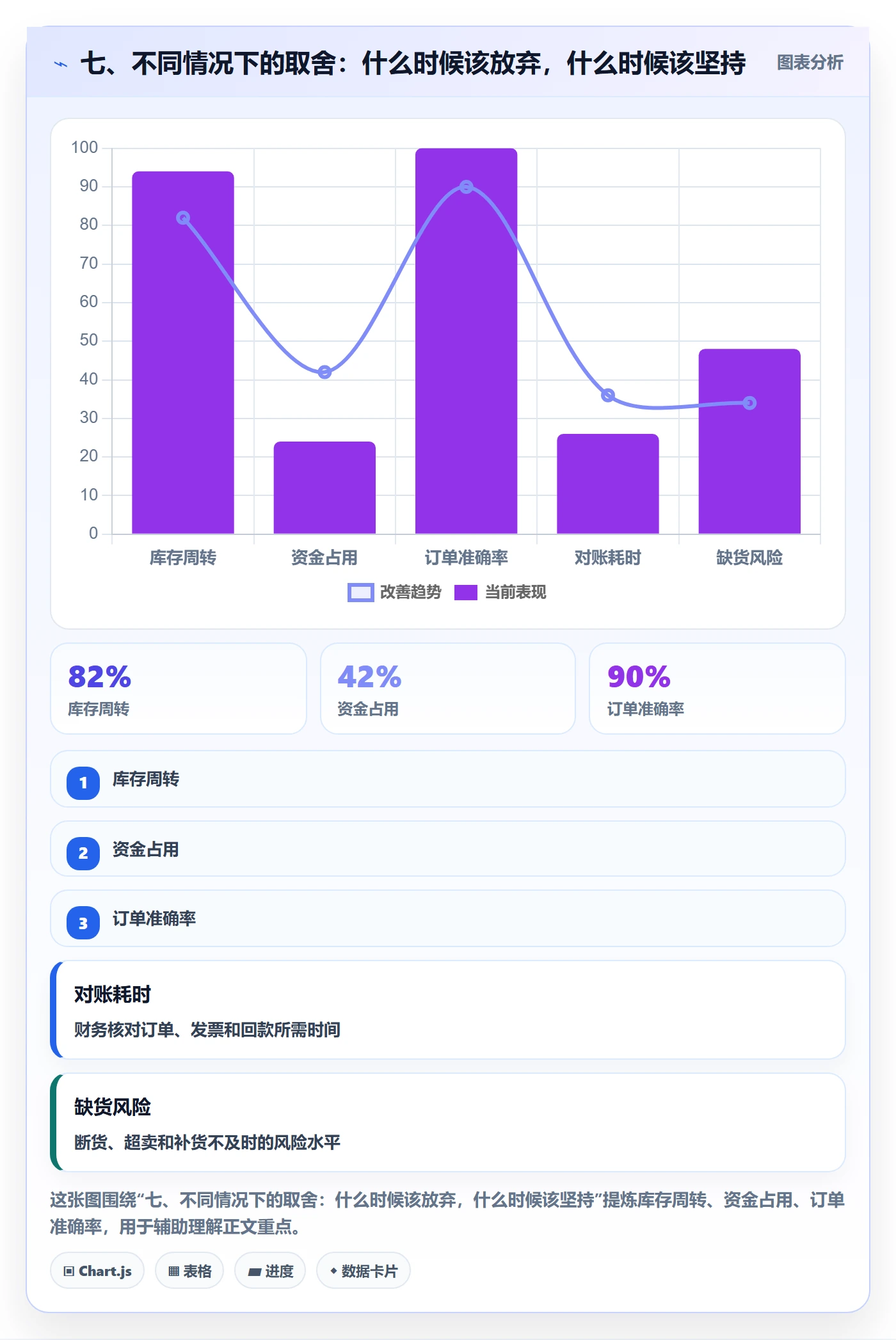Click the x-axis label 缺货风险
The height and width of the screenshot is (1340, 896).
(x=749, y=558)
